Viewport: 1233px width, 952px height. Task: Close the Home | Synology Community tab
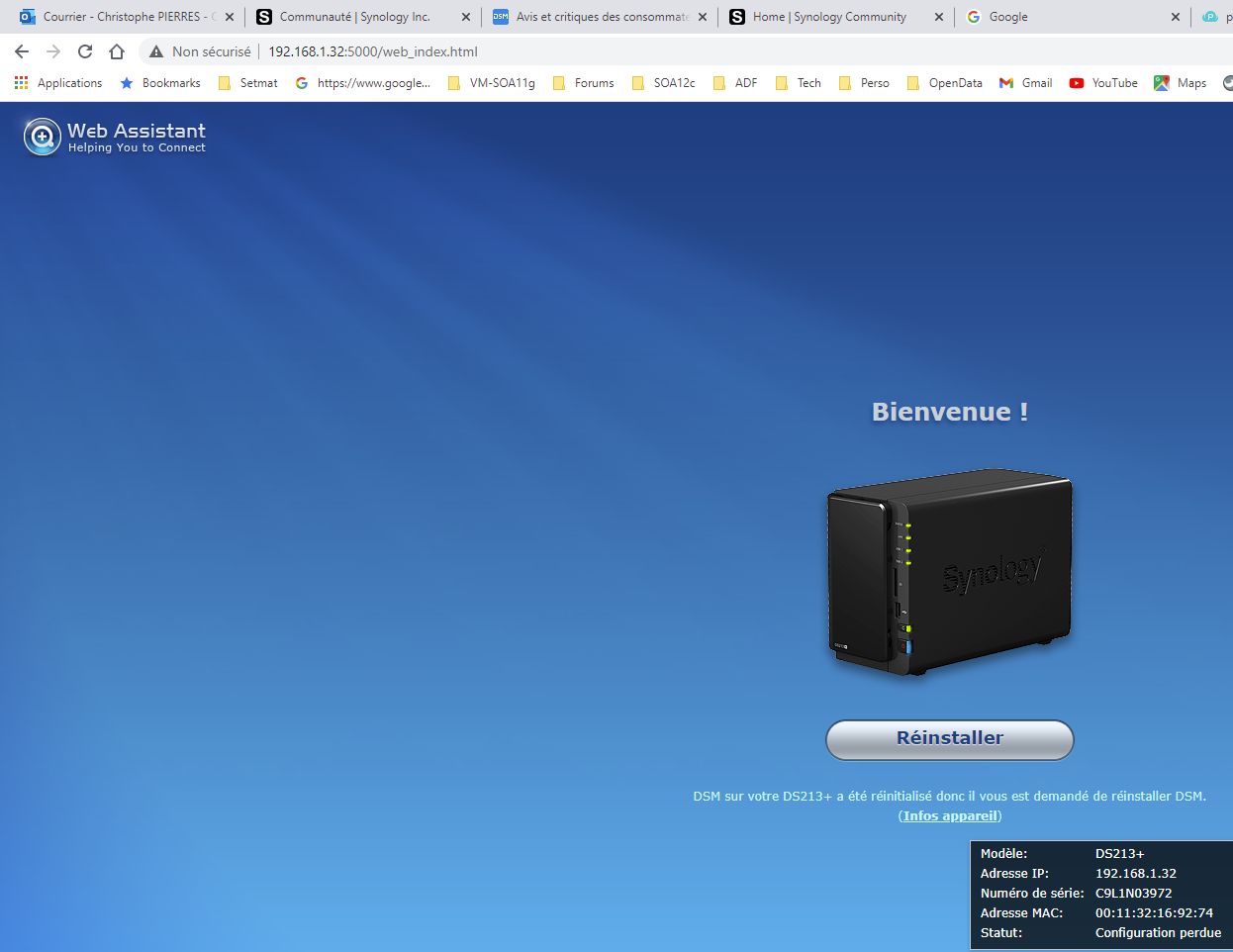pos(939,17)
